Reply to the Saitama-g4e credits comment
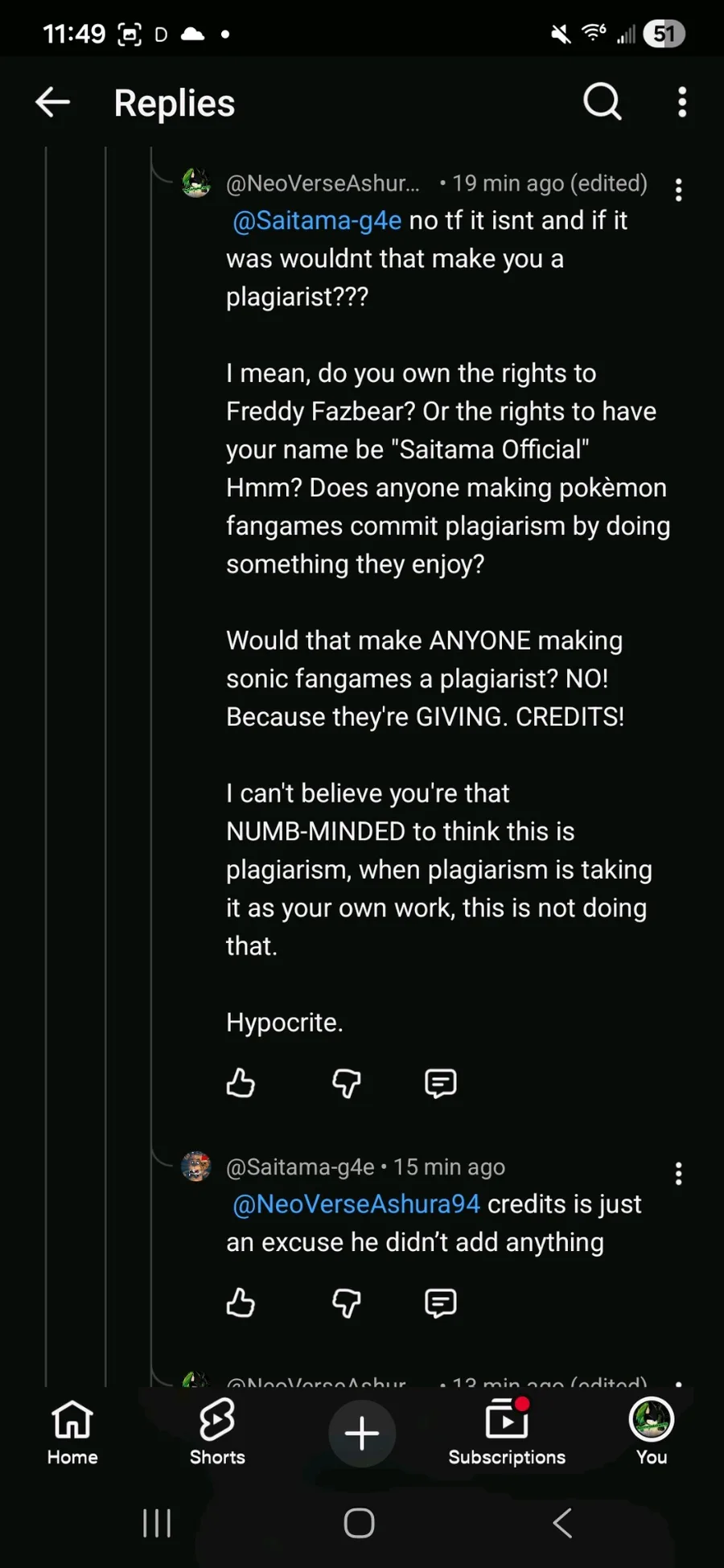 pos(440,1303)
